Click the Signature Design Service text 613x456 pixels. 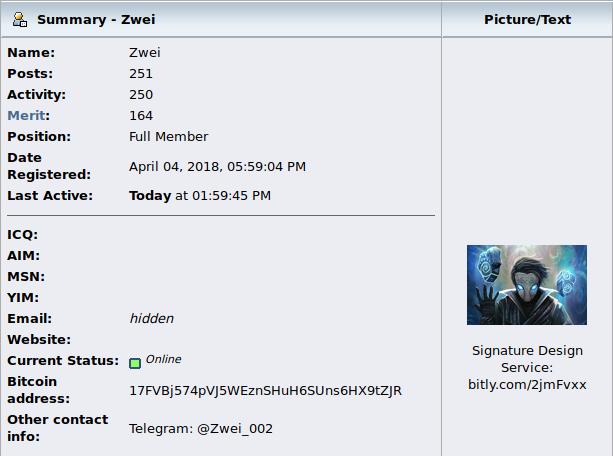[527, 359]
